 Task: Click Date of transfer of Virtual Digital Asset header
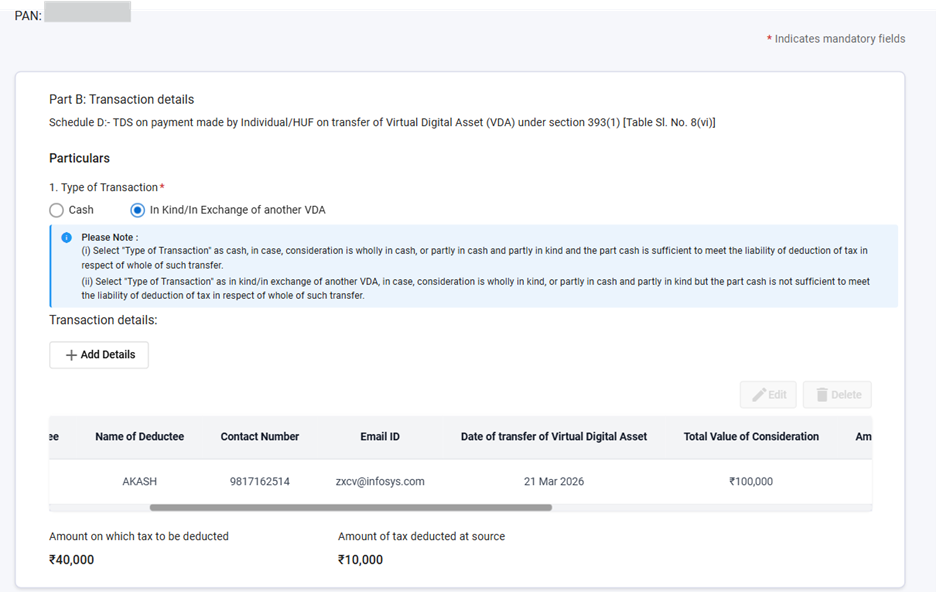553,437
